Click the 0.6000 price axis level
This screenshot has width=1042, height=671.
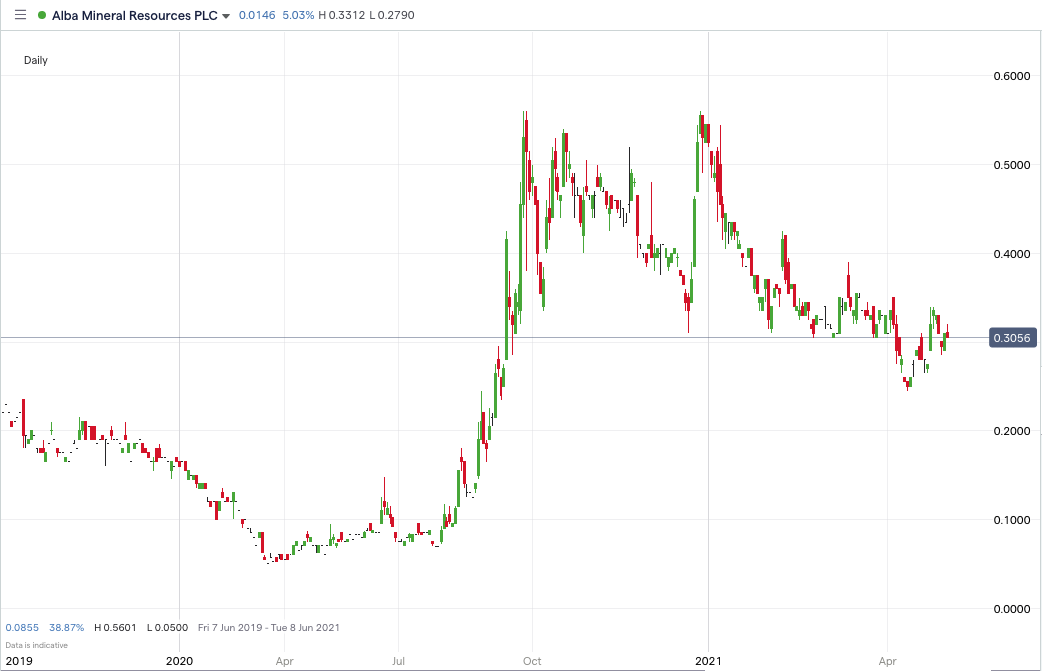click(x=1010, y=76)
